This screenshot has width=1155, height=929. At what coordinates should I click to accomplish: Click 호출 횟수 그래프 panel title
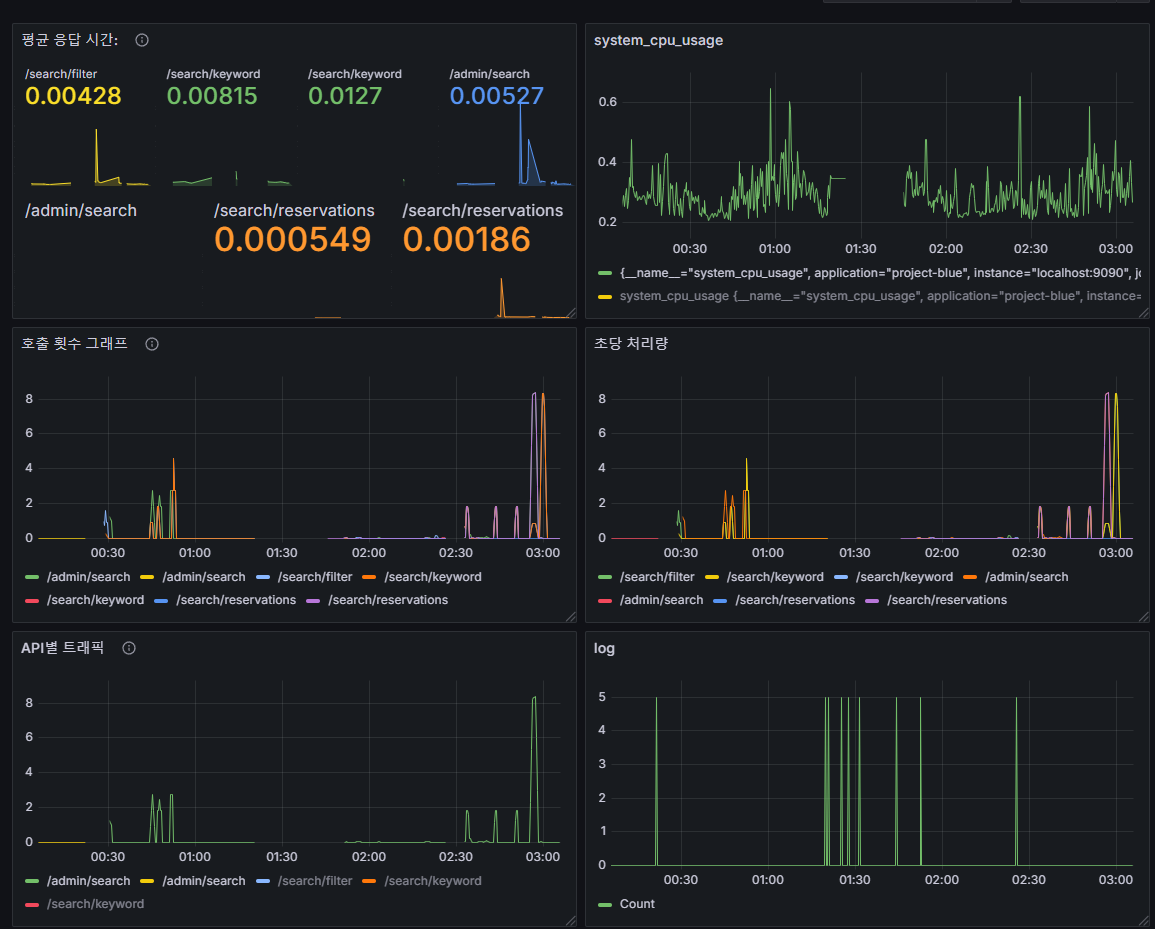[74, 344]
